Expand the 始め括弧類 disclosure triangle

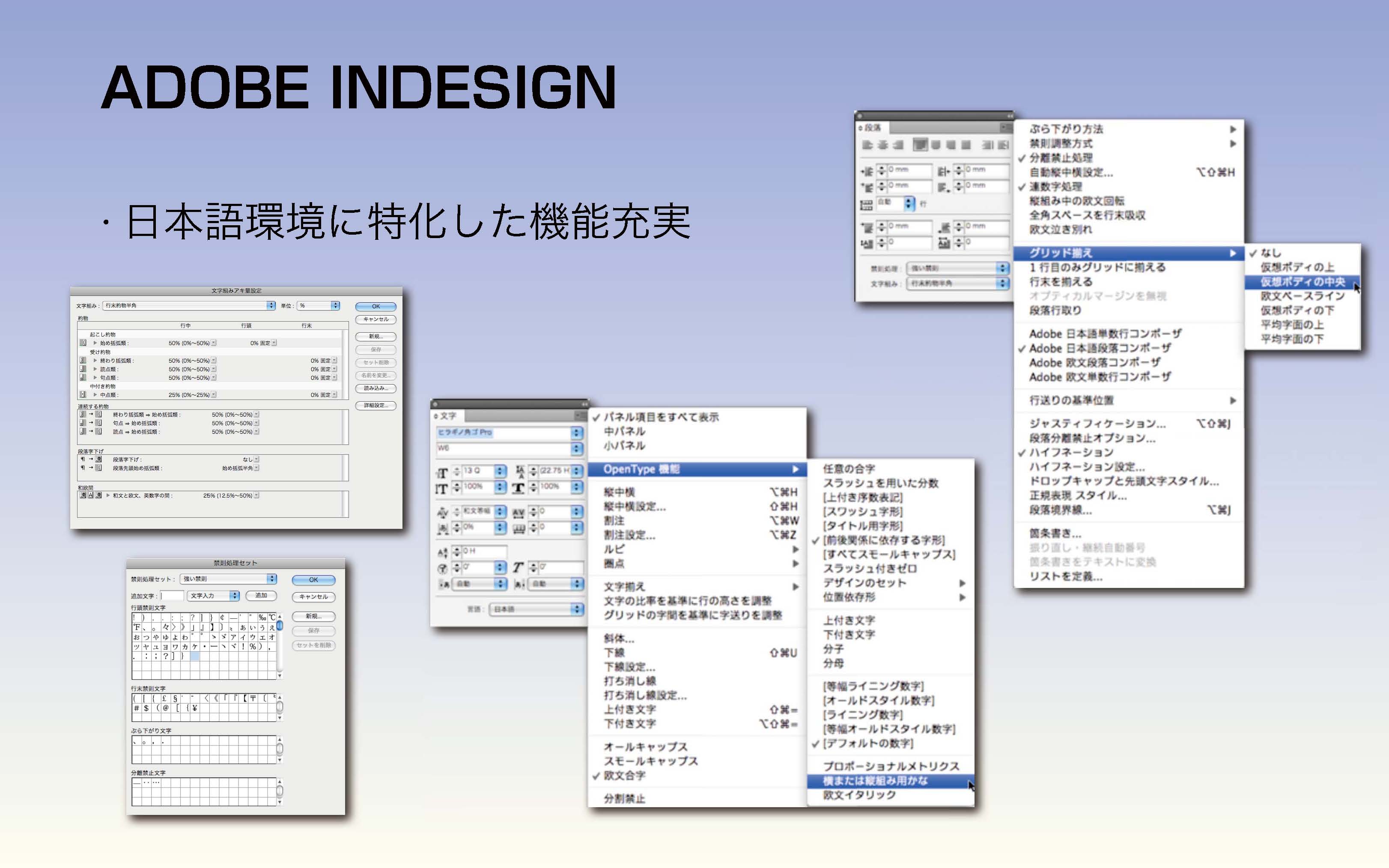pos(95,343)
